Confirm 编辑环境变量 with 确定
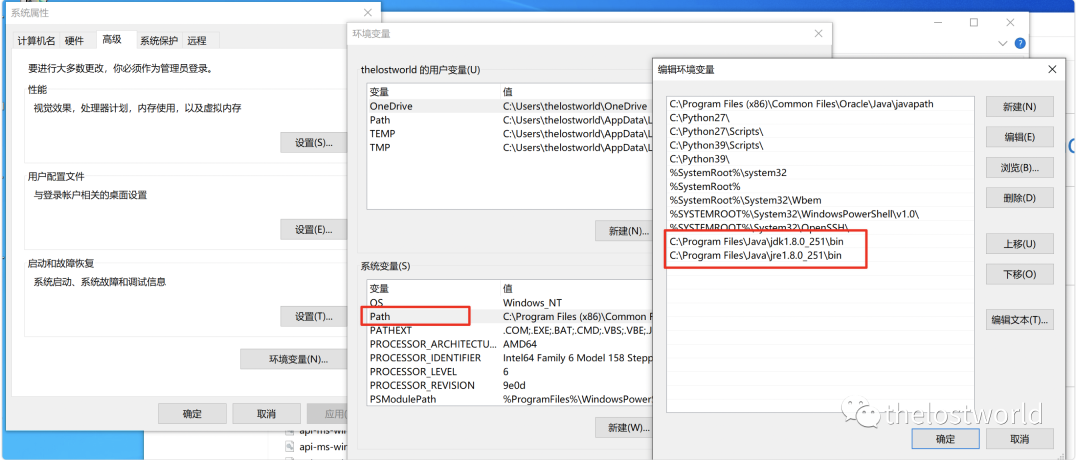The height and width of the screenshot is (460, 1080). pyautogui.click(x=945, y=439)
